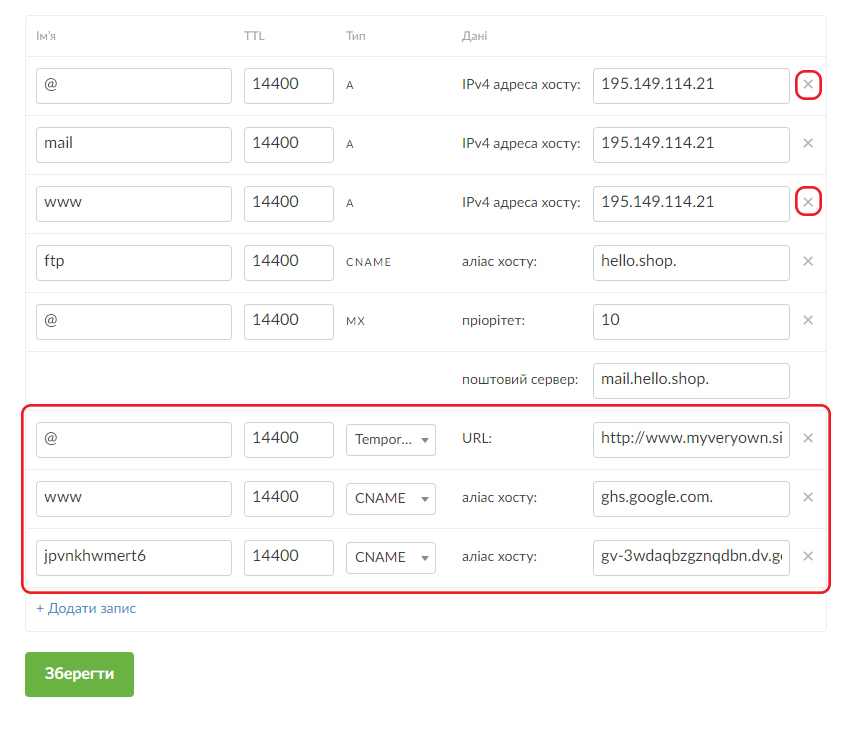Image resolution: width=862 pixels, height=729 pixels.
Task: Click the Додати запис link
Action: [86, 608]
